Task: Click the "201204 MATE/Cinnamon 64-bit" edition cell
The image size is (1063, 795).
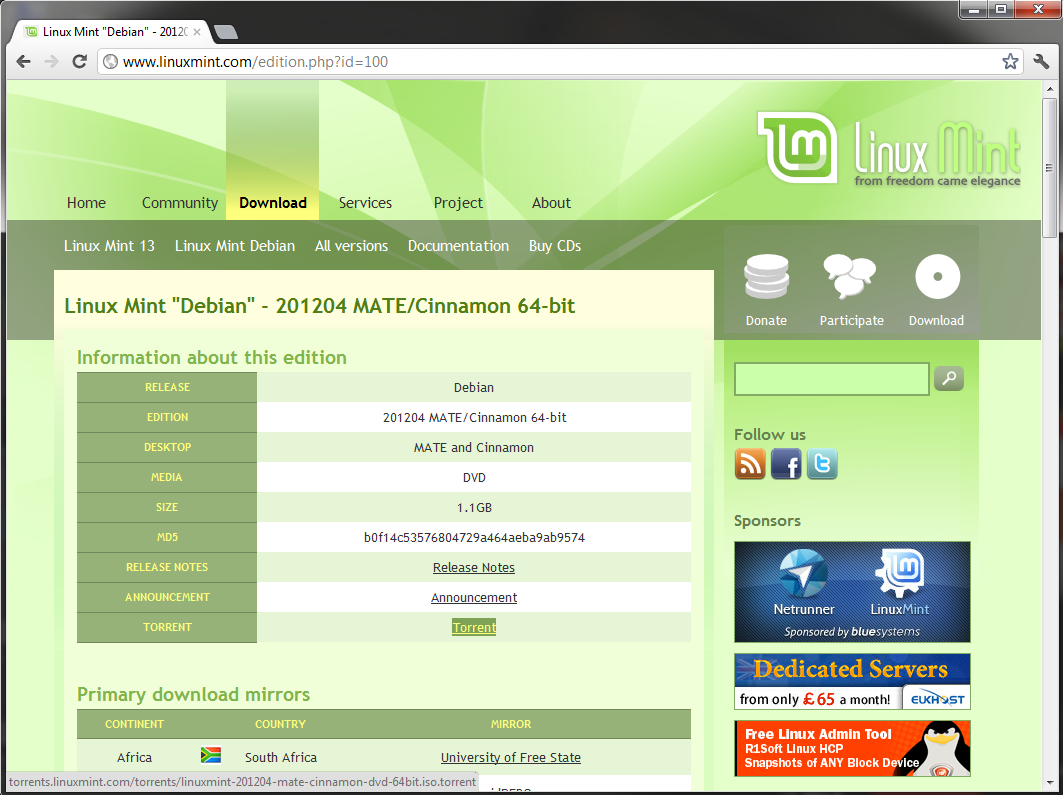Action: coord(474,417)
